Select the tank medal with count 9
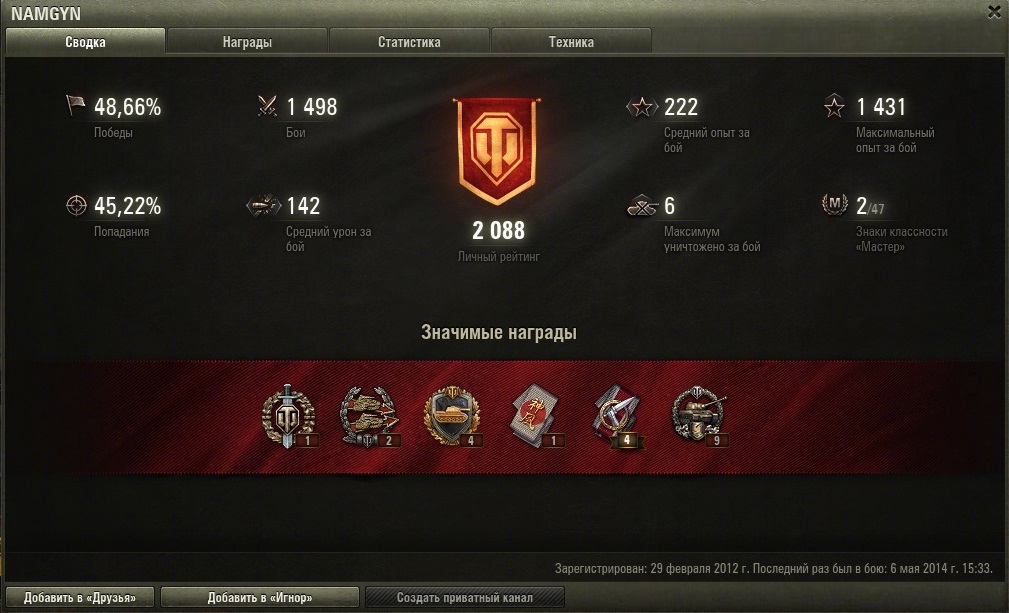This screenshot has height=613, width=1009. pyautogui.click(x=699, y=415)
